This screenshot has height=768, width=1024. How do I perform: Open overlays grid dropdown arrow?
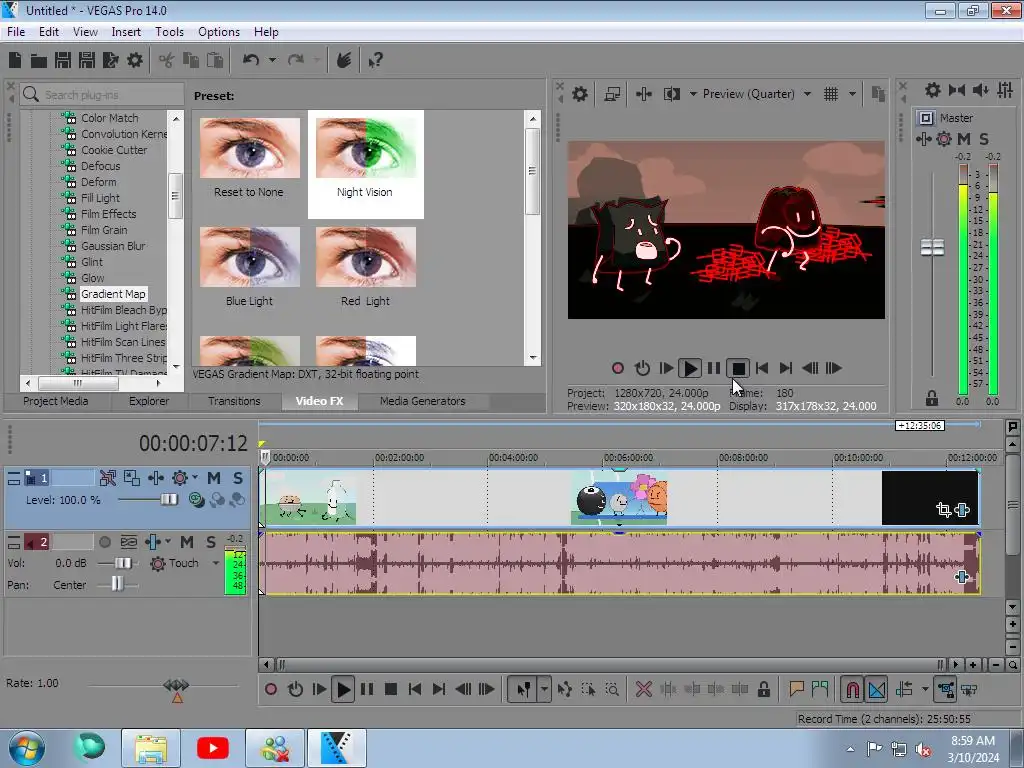pyautogui.click(x=852, y=94)
